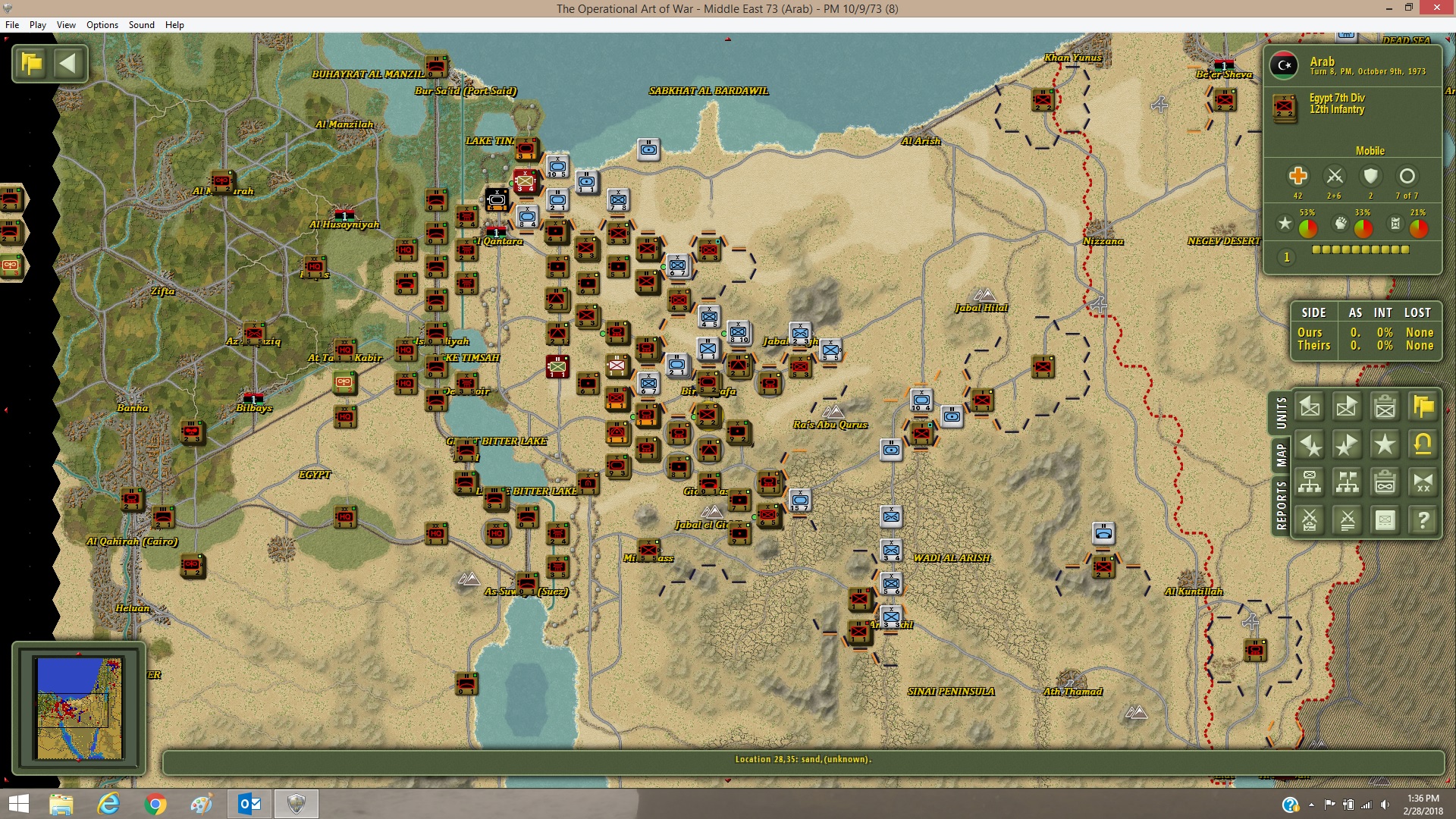Click the 21% supply pie indicator

pyautogui.click(x=1418, y=227)
